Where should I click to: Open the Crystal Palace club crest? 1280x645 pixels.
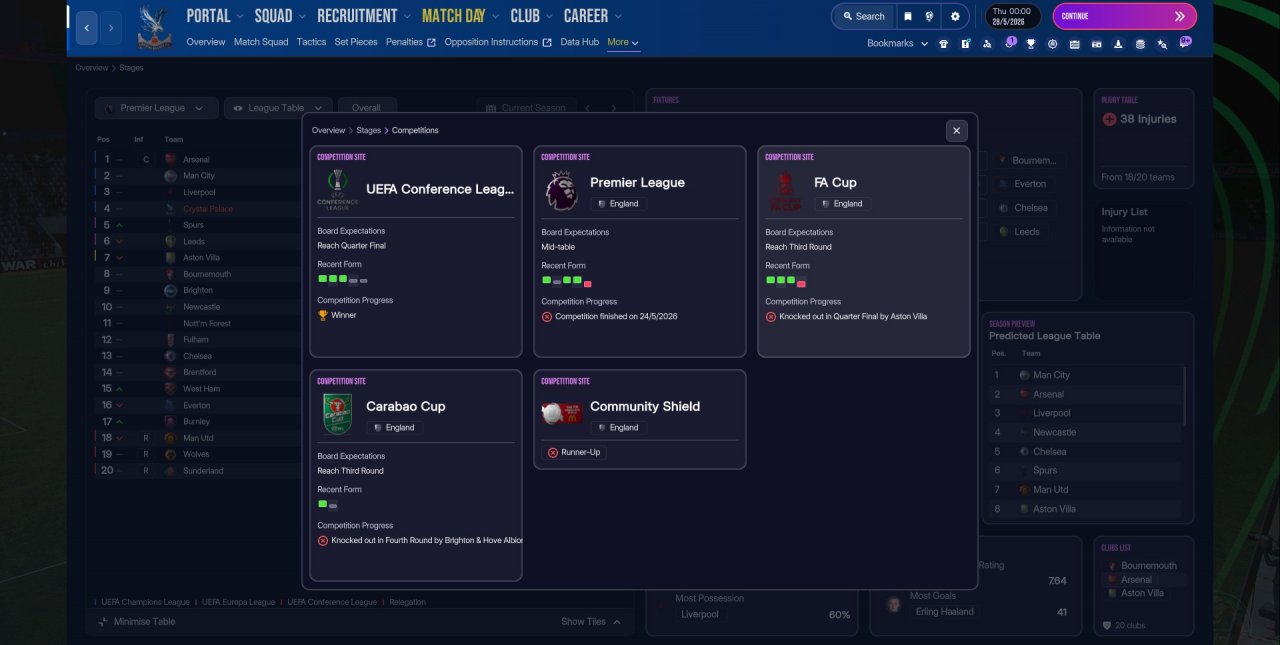tap(155, 28)
